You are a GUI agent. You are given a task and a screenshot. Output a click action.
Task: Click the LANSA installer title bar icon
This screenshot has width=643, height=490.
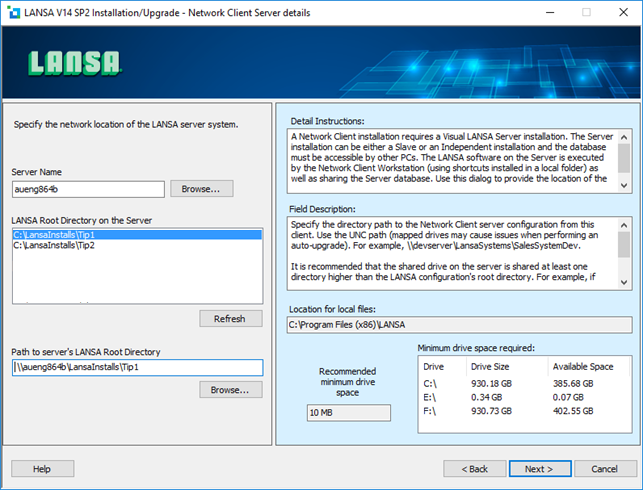pos(14,12)
